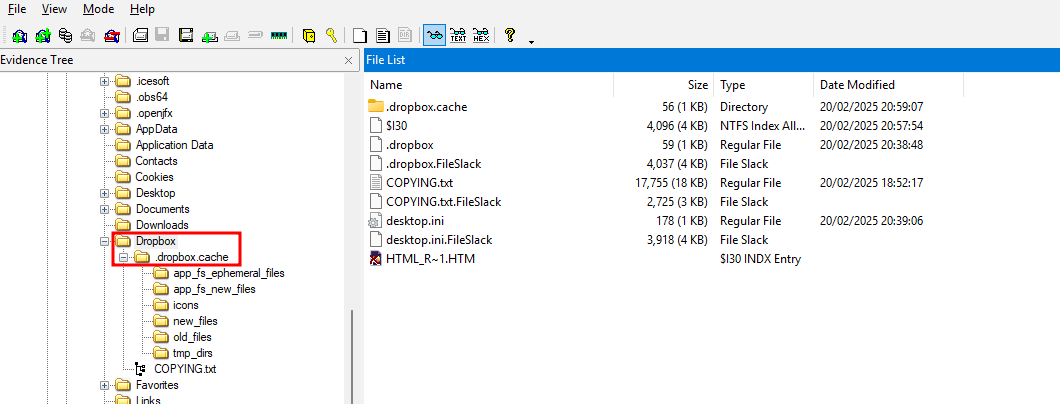Select the .obs64 folder in tree

(x=151, y=97)
